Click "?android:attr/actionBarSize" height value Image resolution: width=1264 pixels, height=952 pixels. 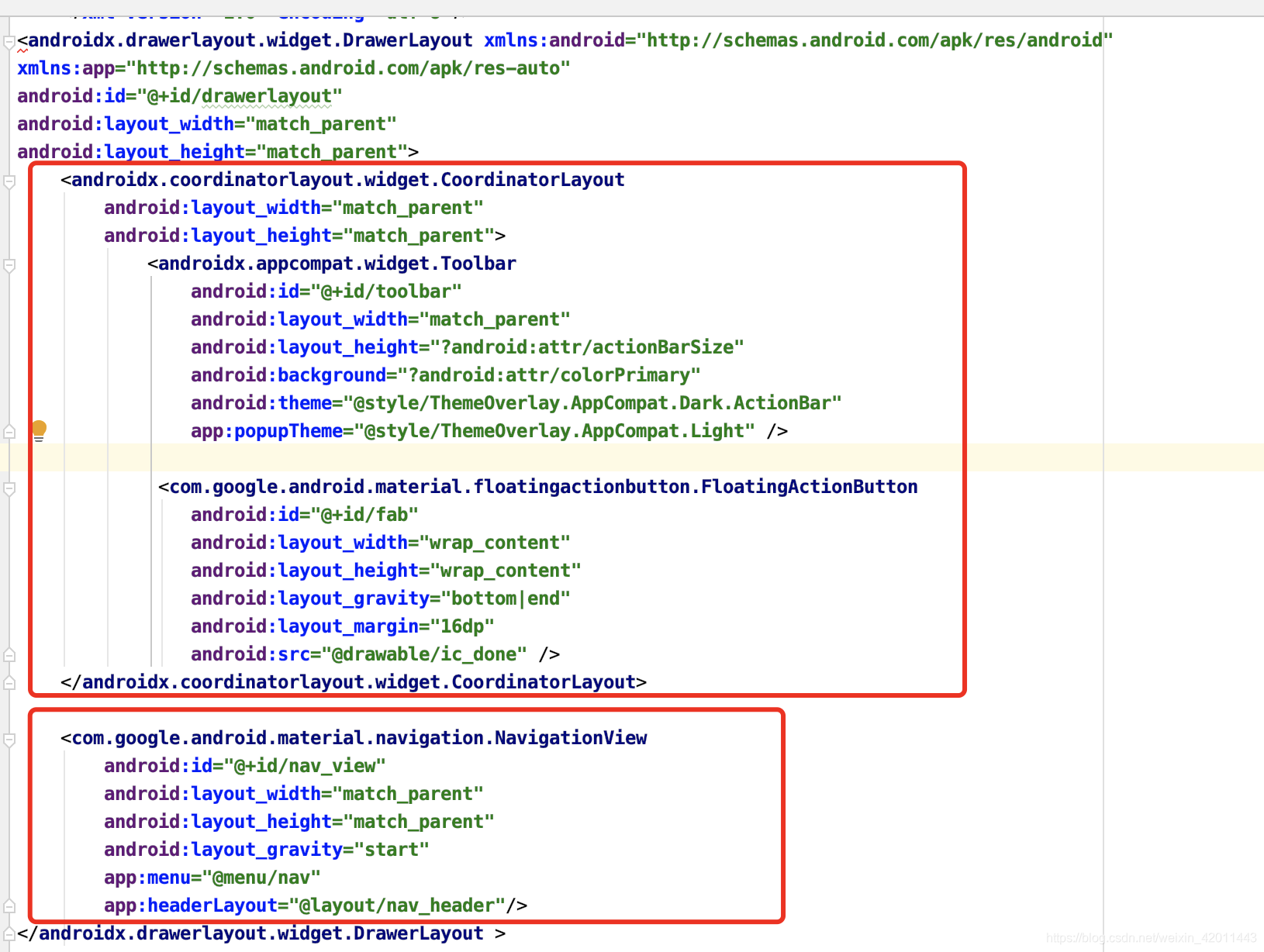tap(587, 347)
